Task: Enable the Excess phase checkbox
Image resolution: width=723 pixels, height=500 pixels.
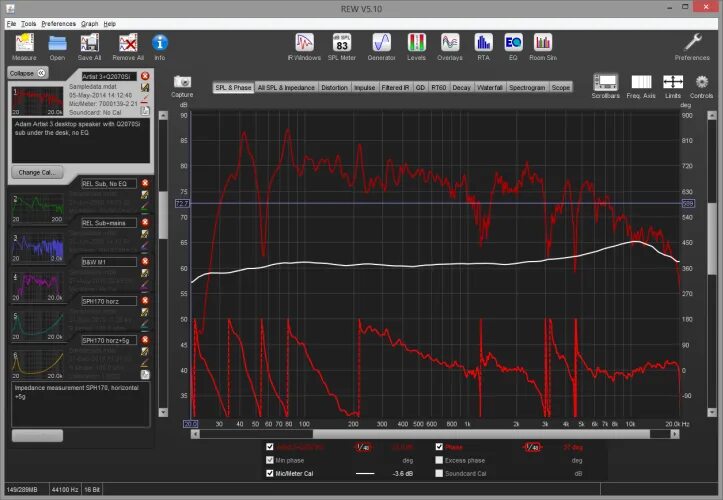Action: pos(439,460)
